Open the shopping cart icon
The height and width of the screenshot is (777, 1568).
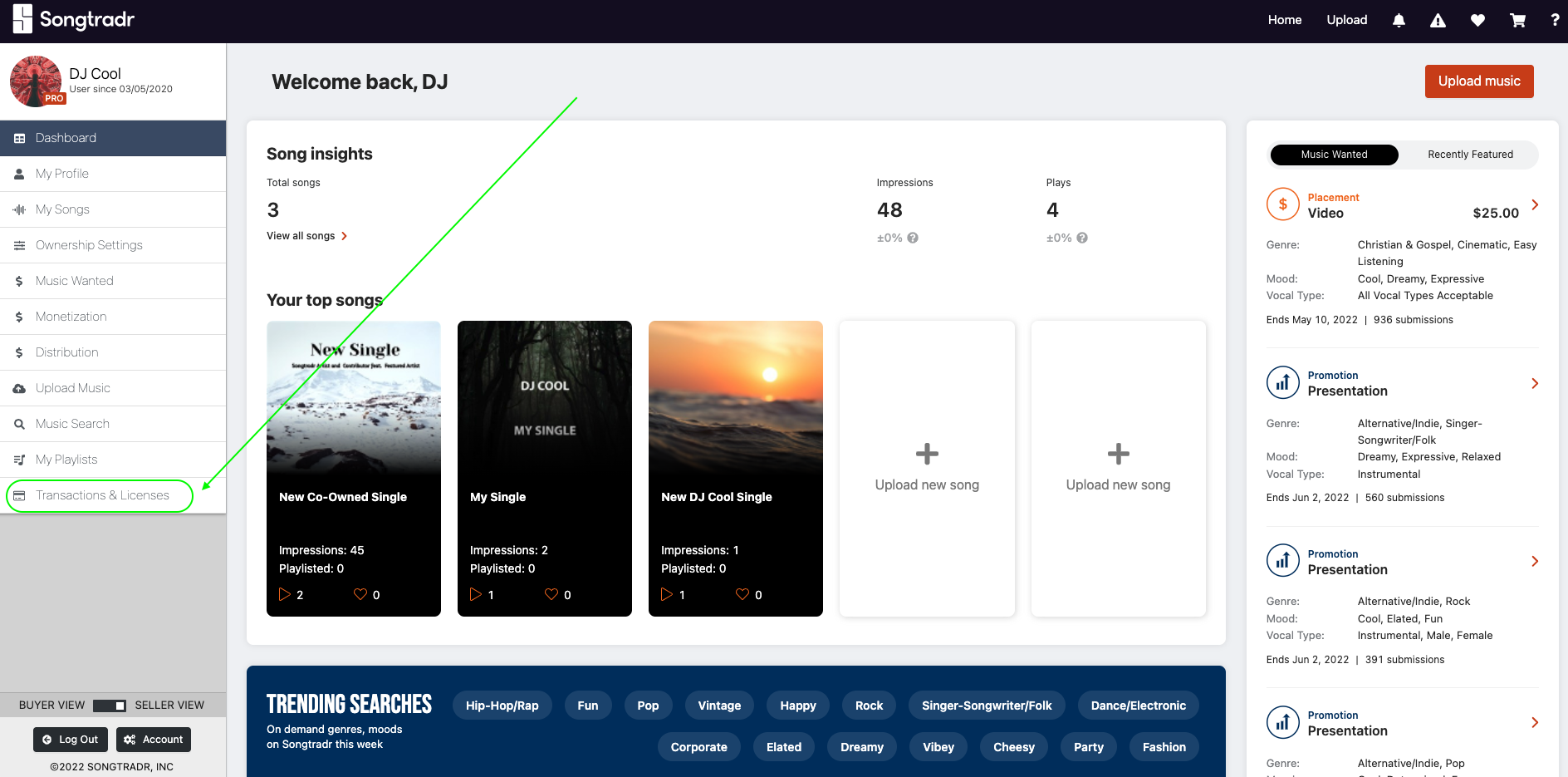click(x=1517, y=21)
